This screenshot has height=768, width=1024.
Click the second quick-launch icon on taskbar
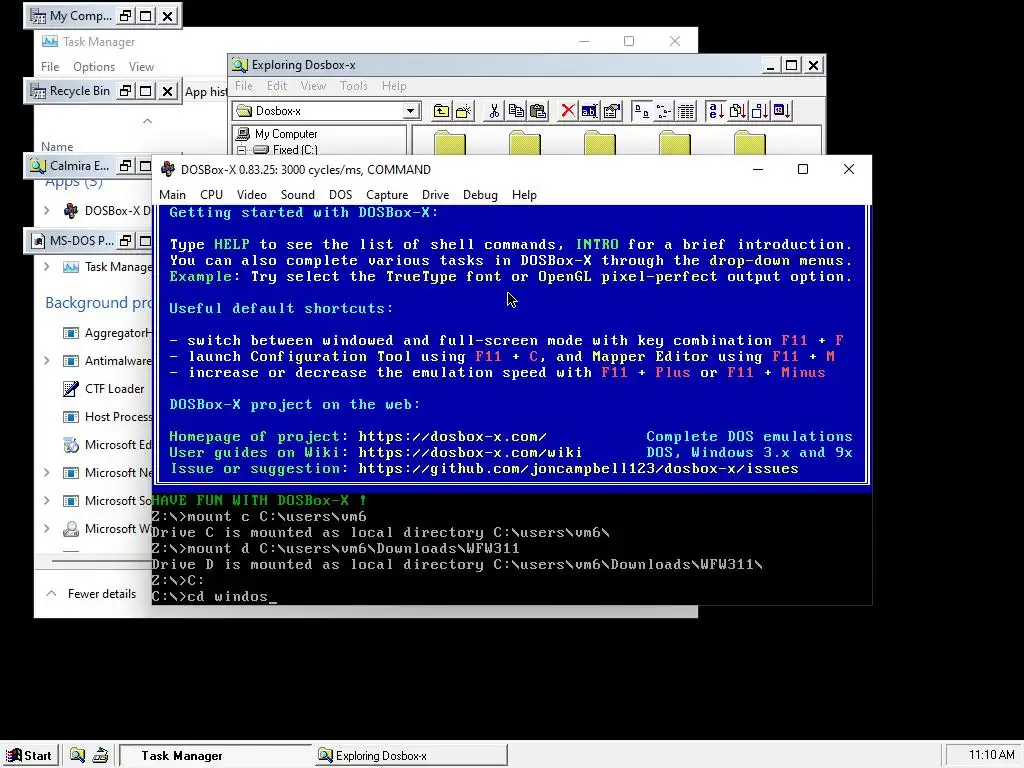[101, 755]
